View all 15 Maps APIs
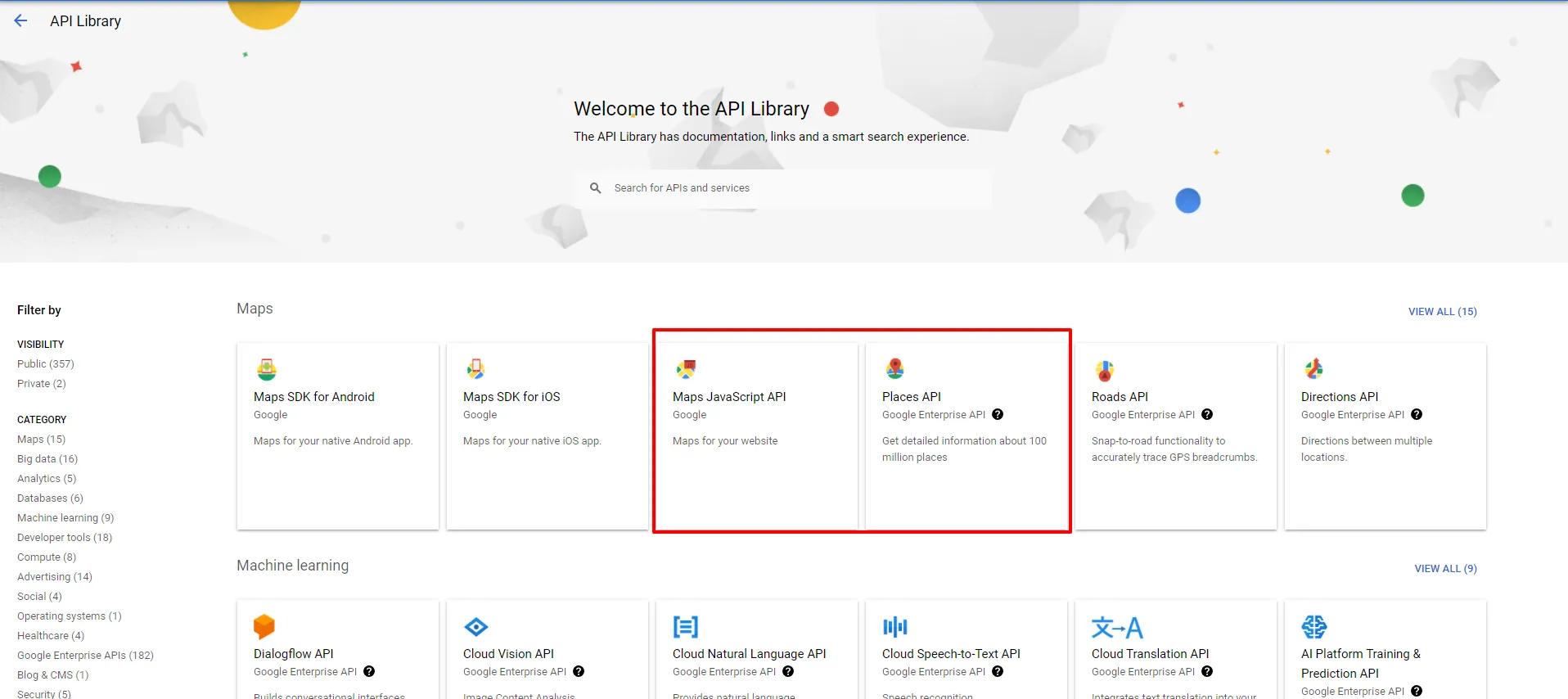 pyautogui.click(x=1442, y=312)
